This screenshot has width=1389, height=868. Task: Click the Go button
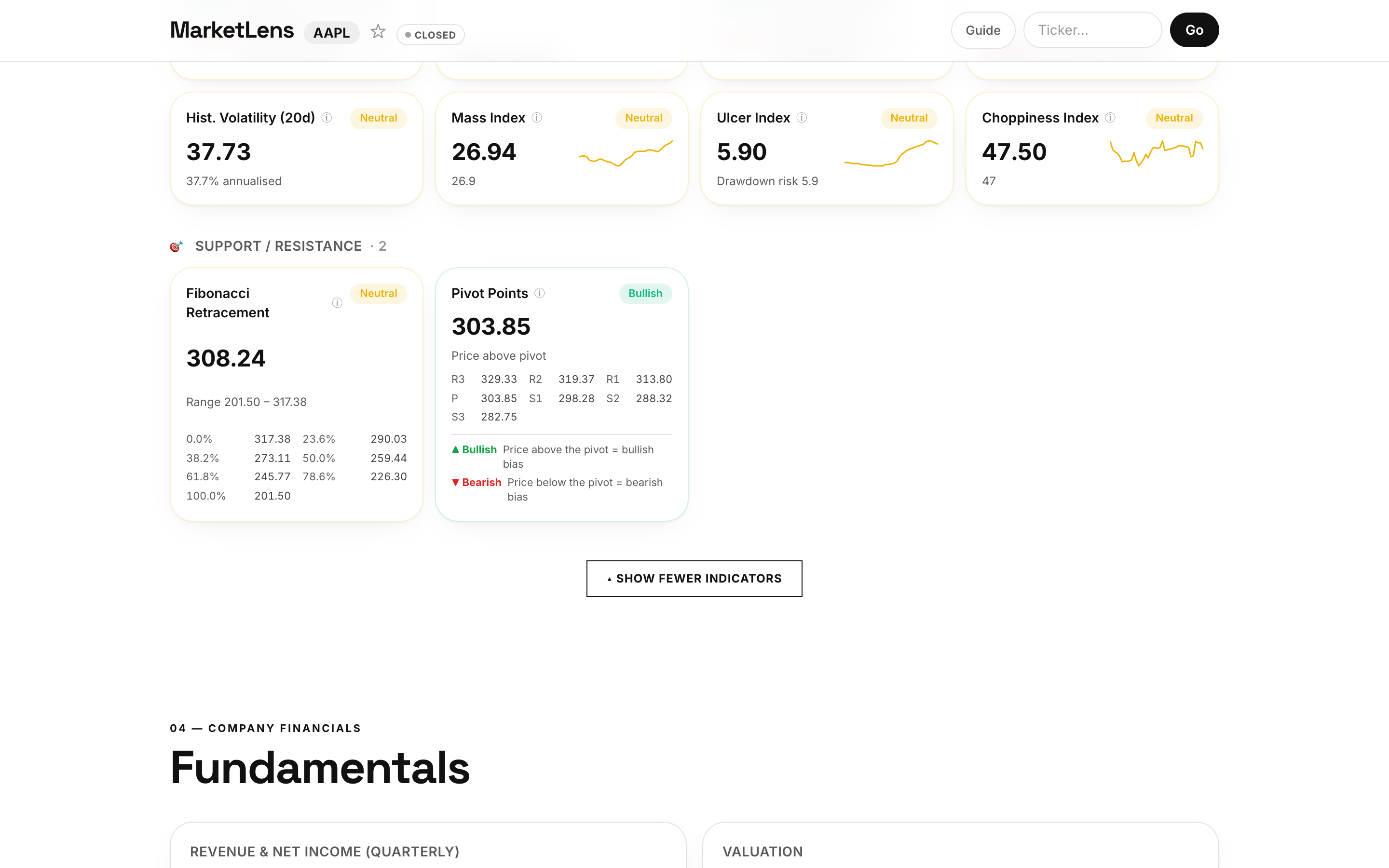coord(1194,30)
